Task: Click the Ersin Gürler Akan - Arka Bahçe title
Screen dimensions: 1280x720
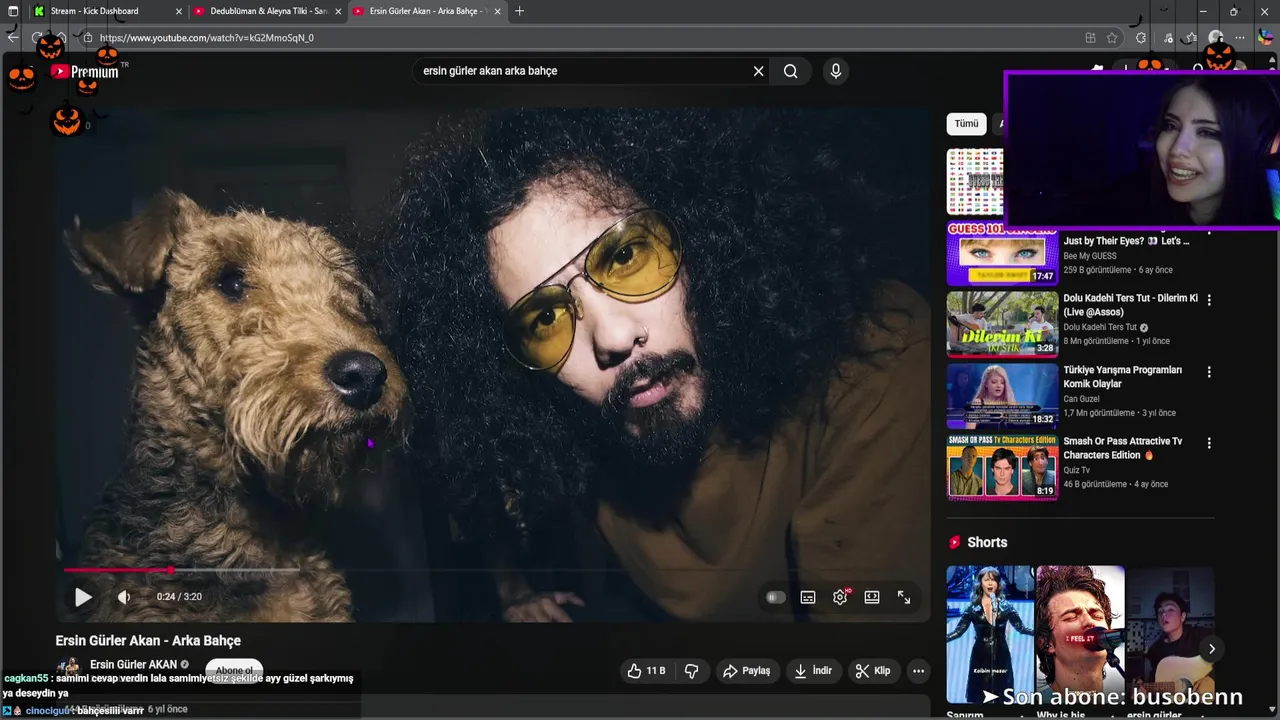Action: click(148, 641)
